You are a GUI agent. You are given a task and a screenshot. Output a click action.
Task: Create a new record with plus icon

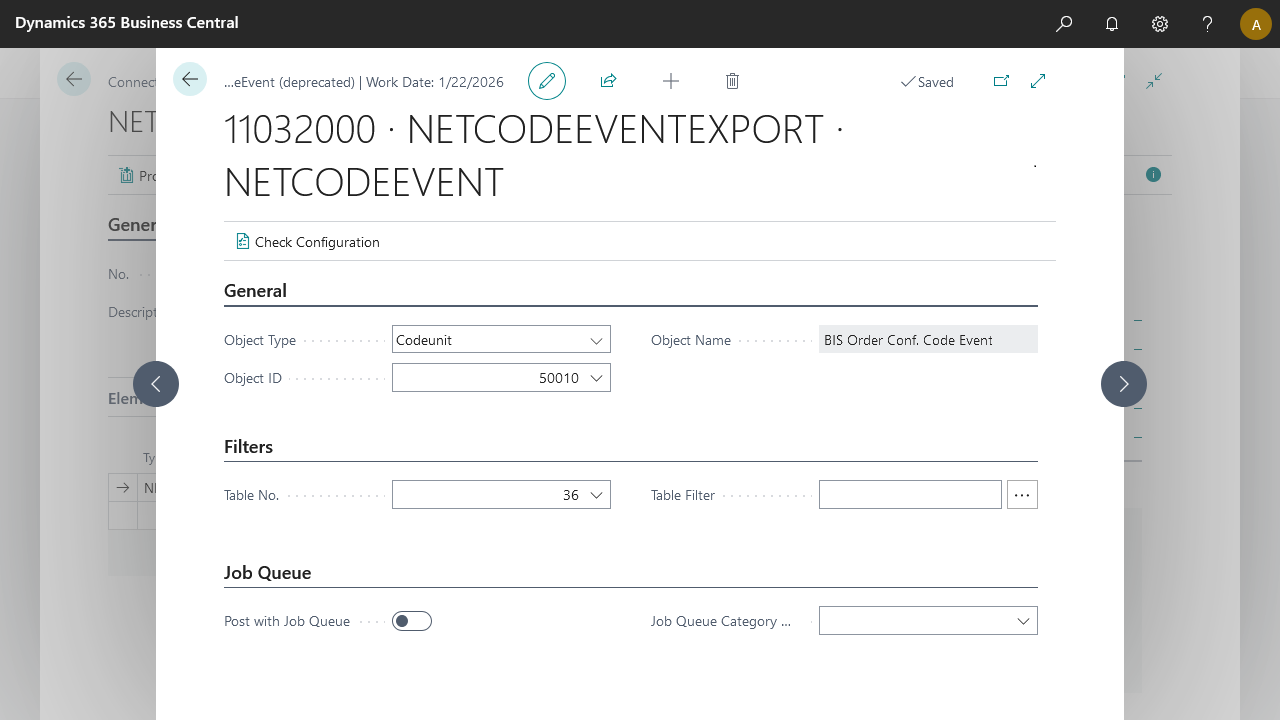671,81
